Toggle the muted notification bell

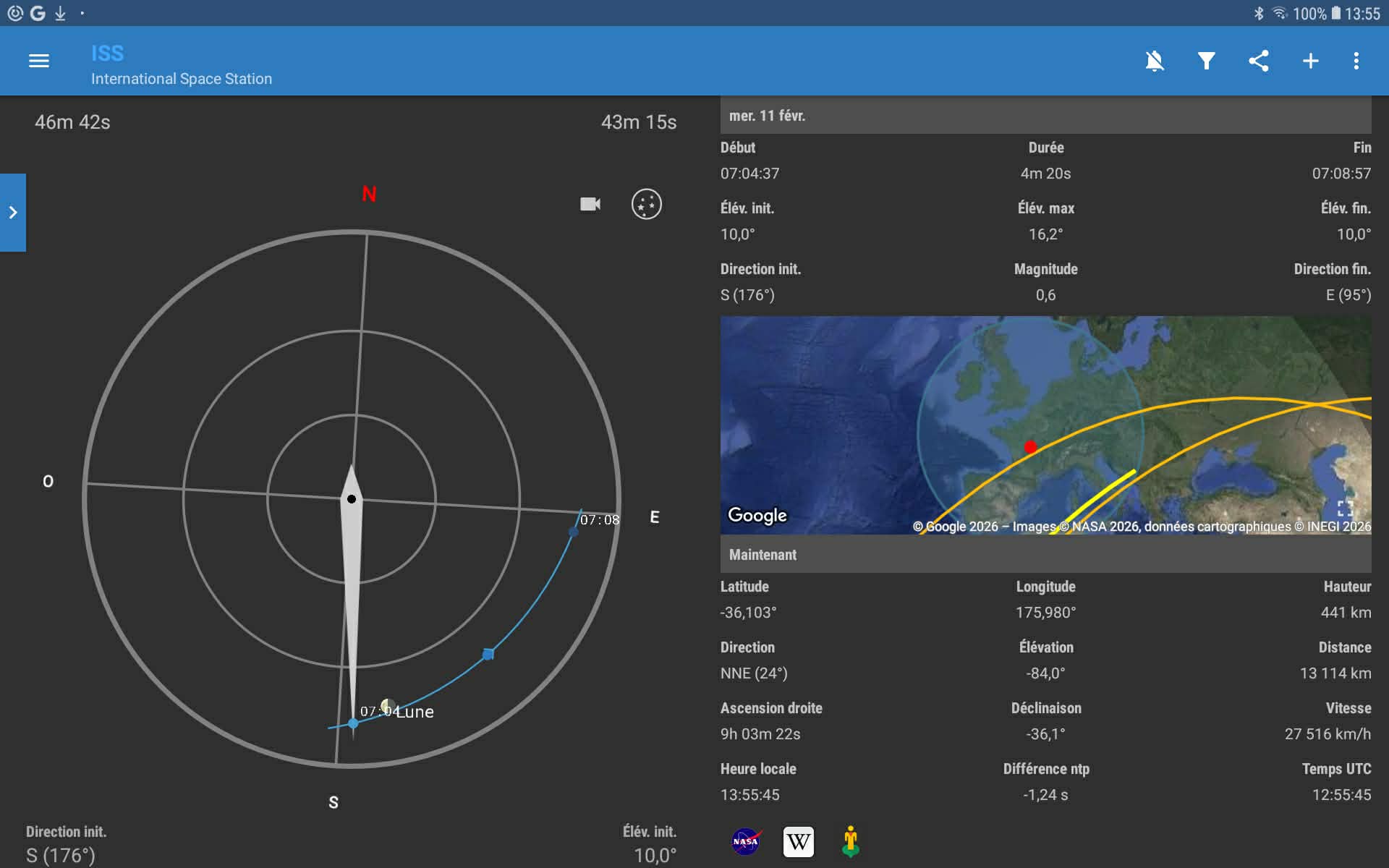coord(1155,61)
